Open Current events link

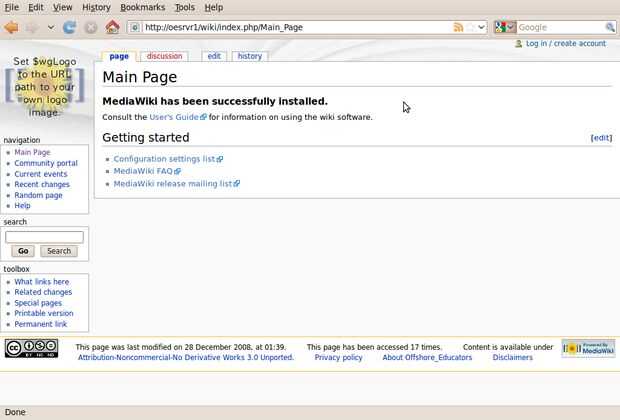point(41,174)
